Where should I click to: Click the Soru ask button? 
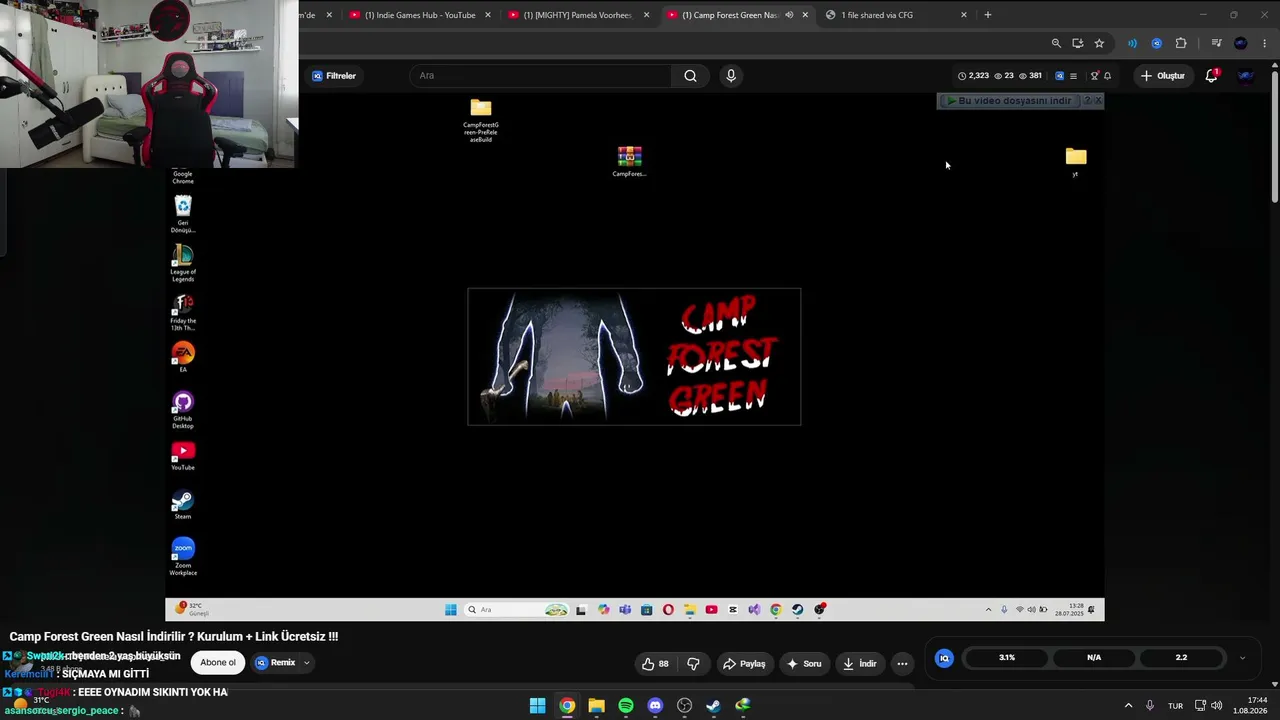(804, 664)
